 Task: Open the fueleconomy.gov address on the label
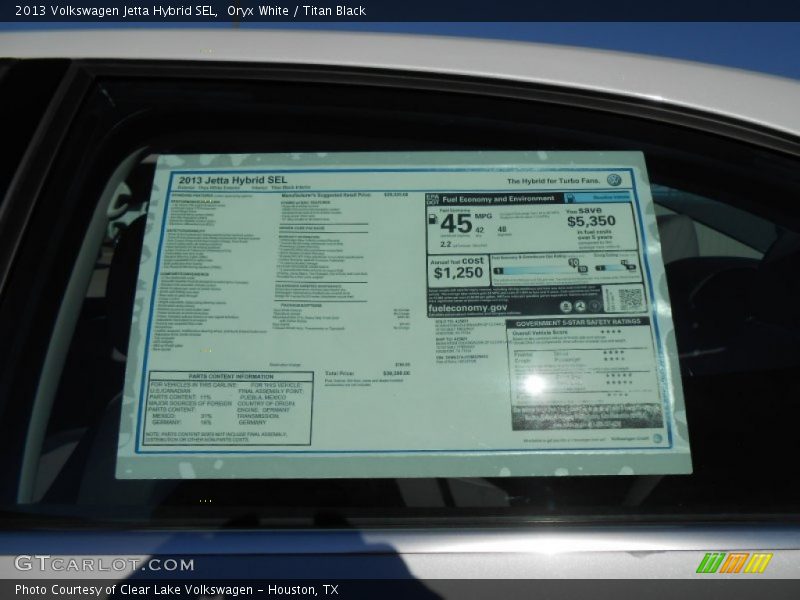468,308
